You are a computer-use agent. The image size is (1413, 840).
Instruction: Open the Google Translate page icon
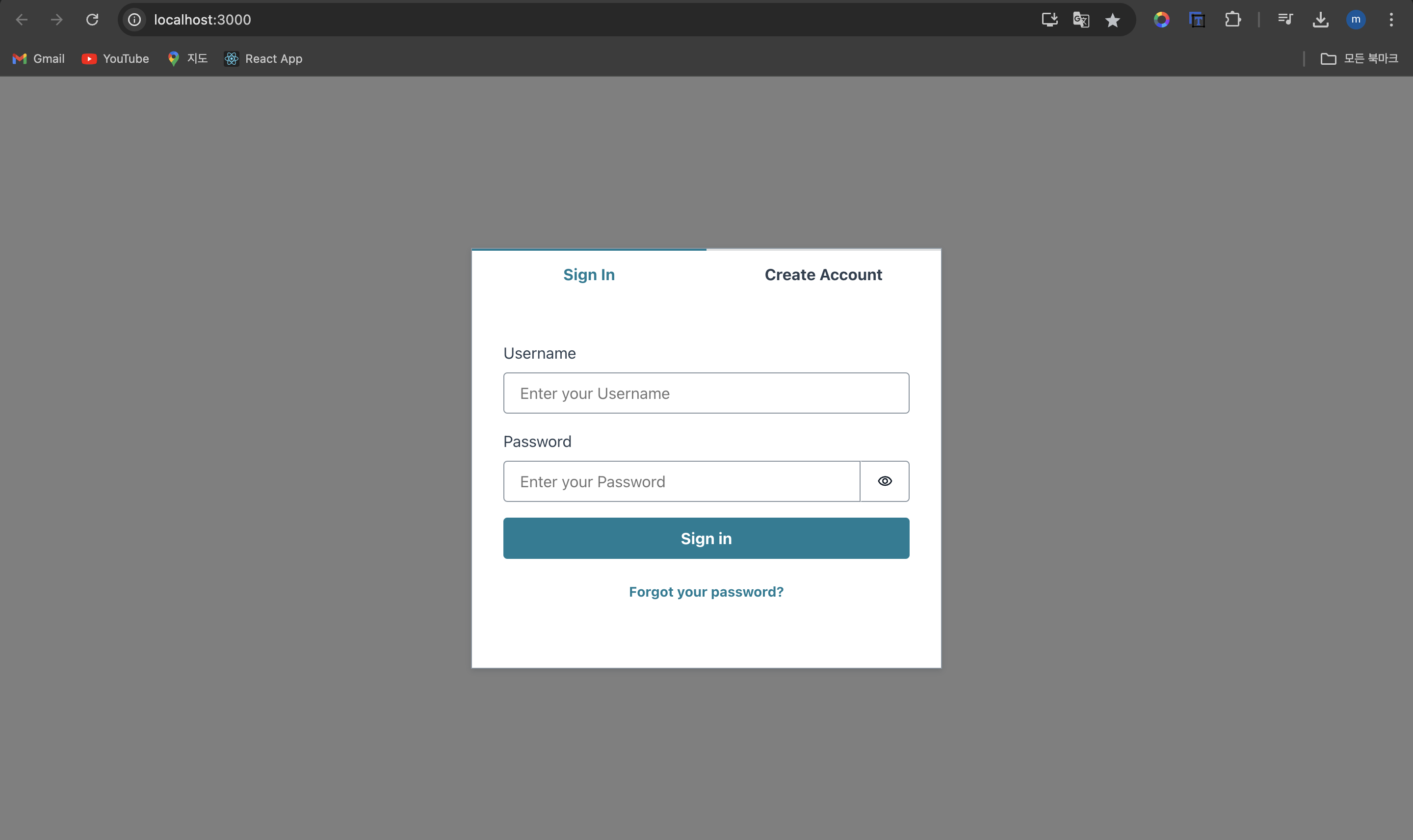[1081, 20]
